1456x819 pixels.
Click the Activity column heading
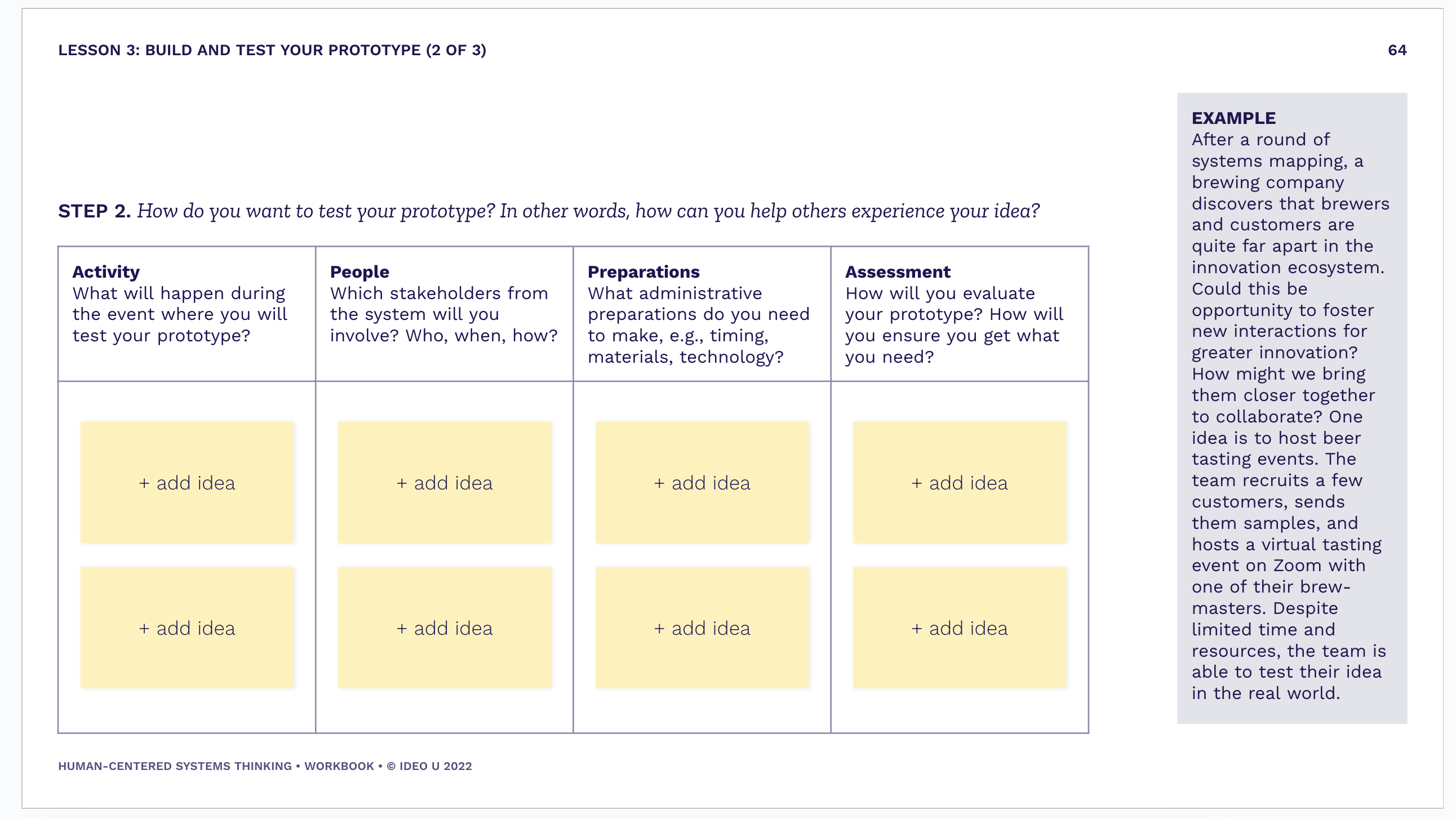coord(106,272)
